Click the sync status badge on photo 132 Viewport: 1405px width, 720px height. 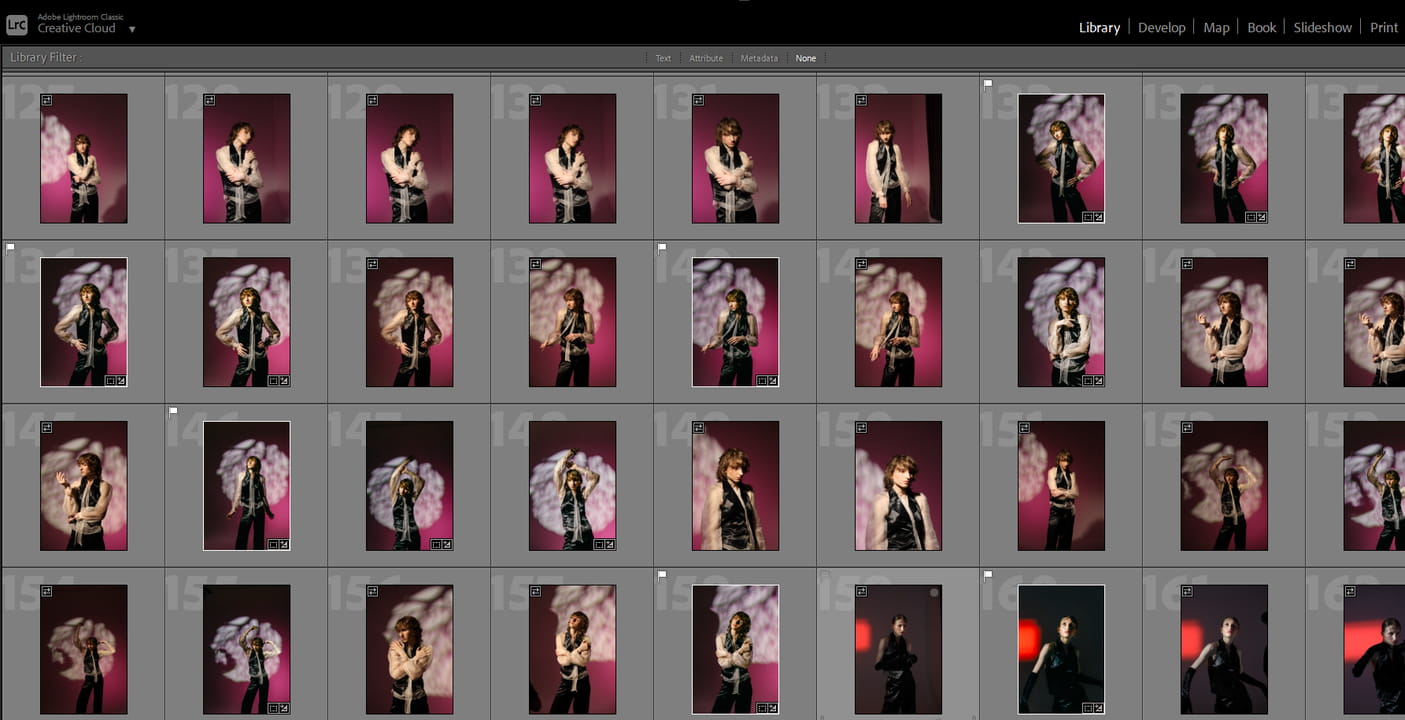click(x=861, y=100)
